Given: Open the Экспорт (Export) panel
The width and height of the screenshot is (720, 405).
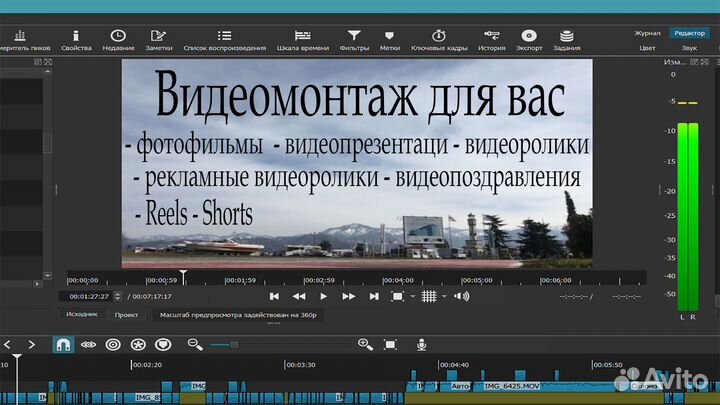Looking at the screenshot, I should [529, 40].
